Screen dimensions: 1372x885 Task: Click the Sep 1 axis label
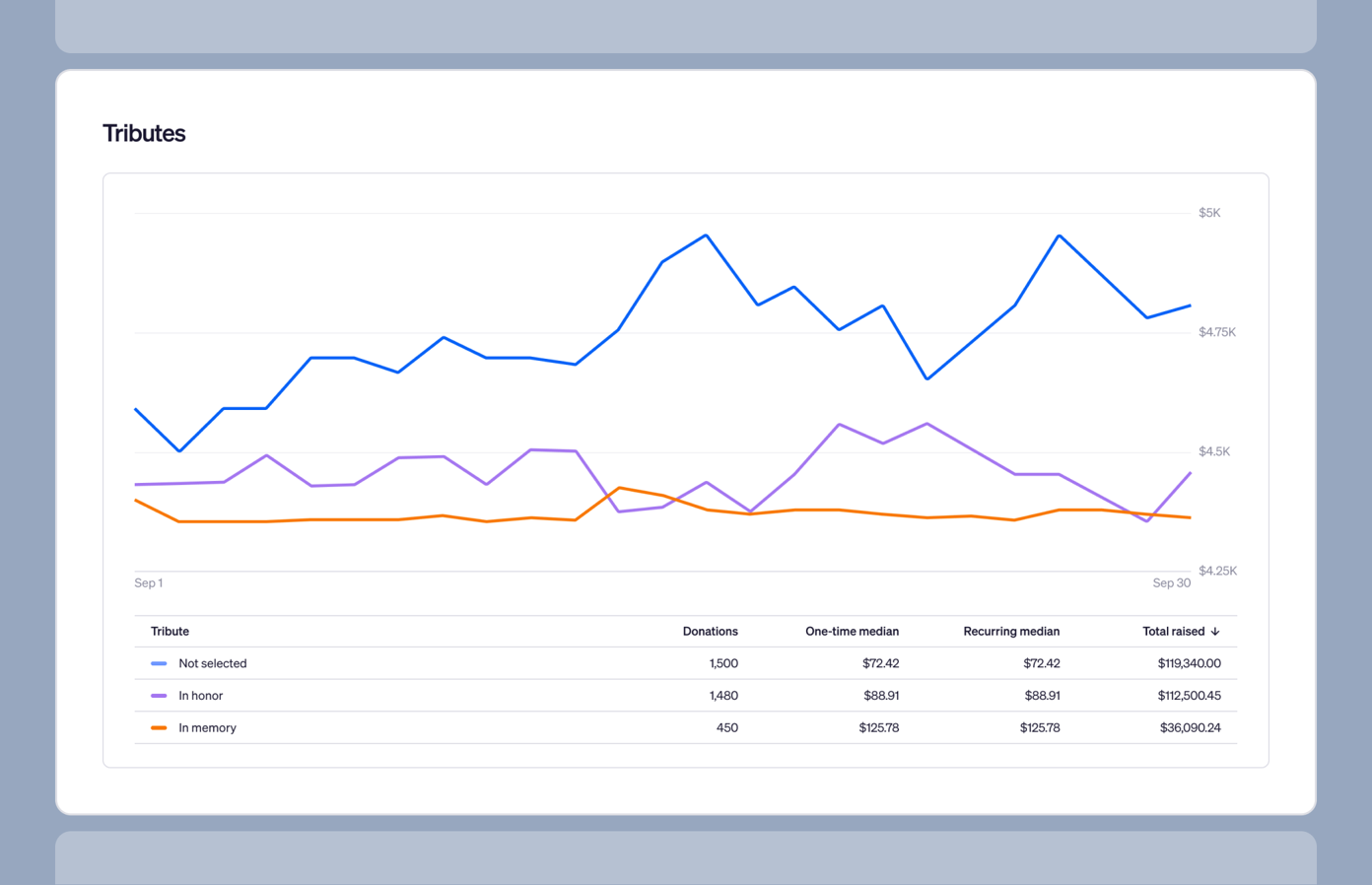pos(149,583)
